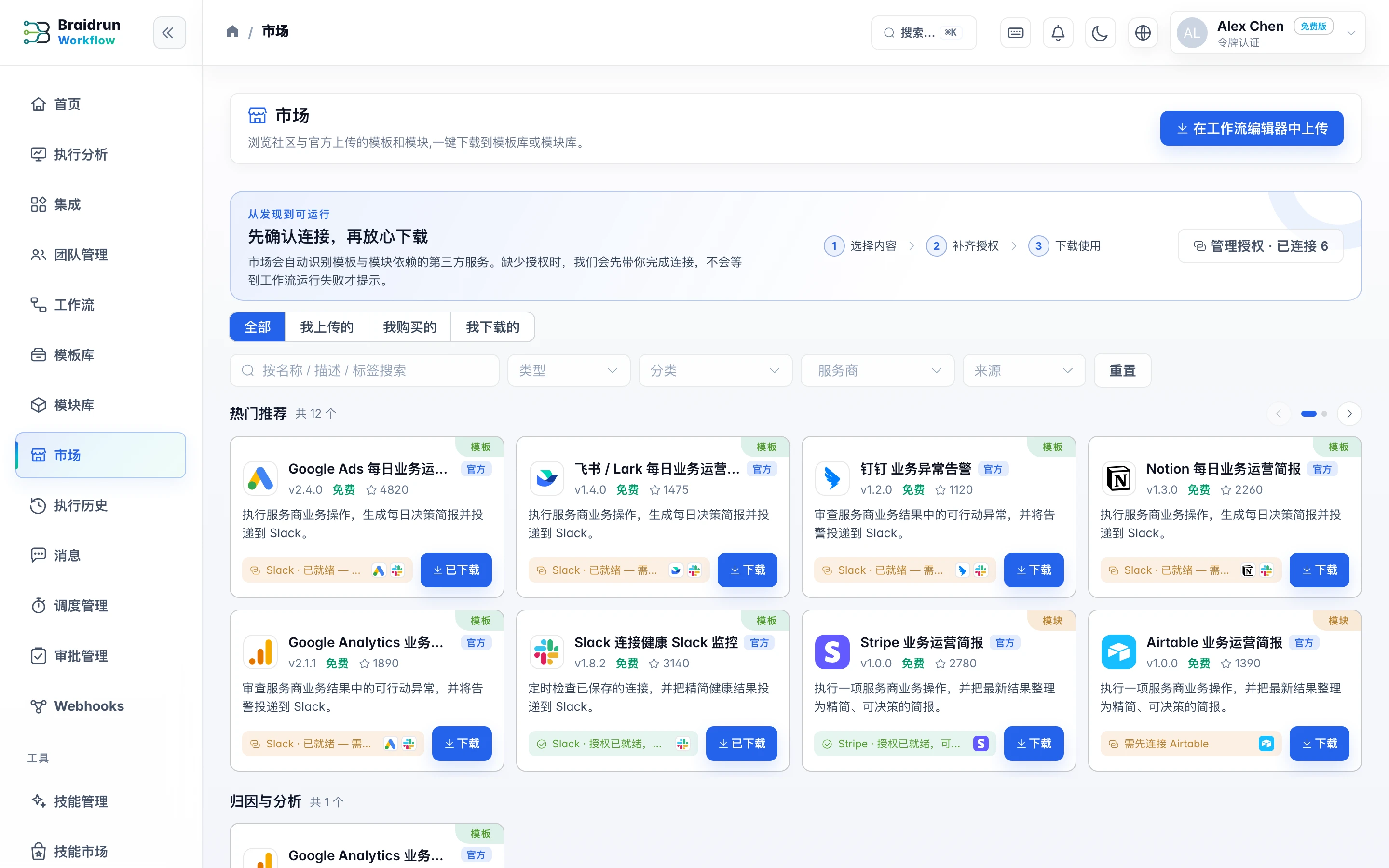Open 工作流 sidebar item
This screenshot has width=1389, height=868.
[x=101, y=305]
